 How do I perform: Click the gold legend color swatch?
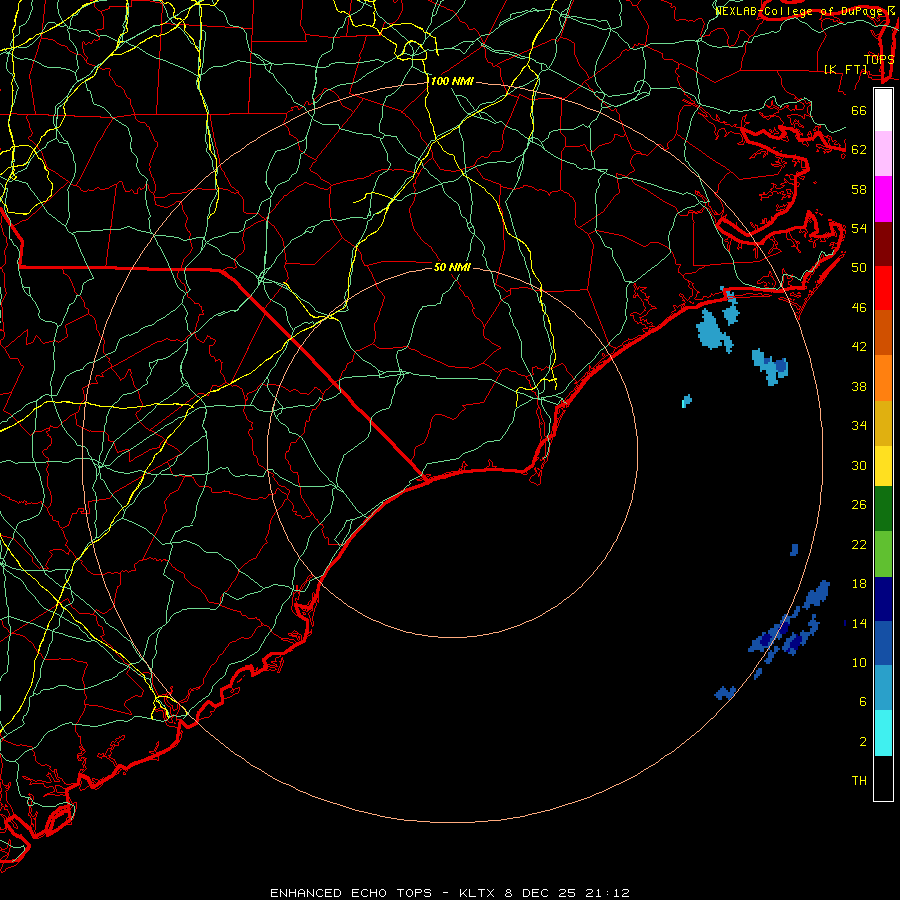(x=883, y=423)
